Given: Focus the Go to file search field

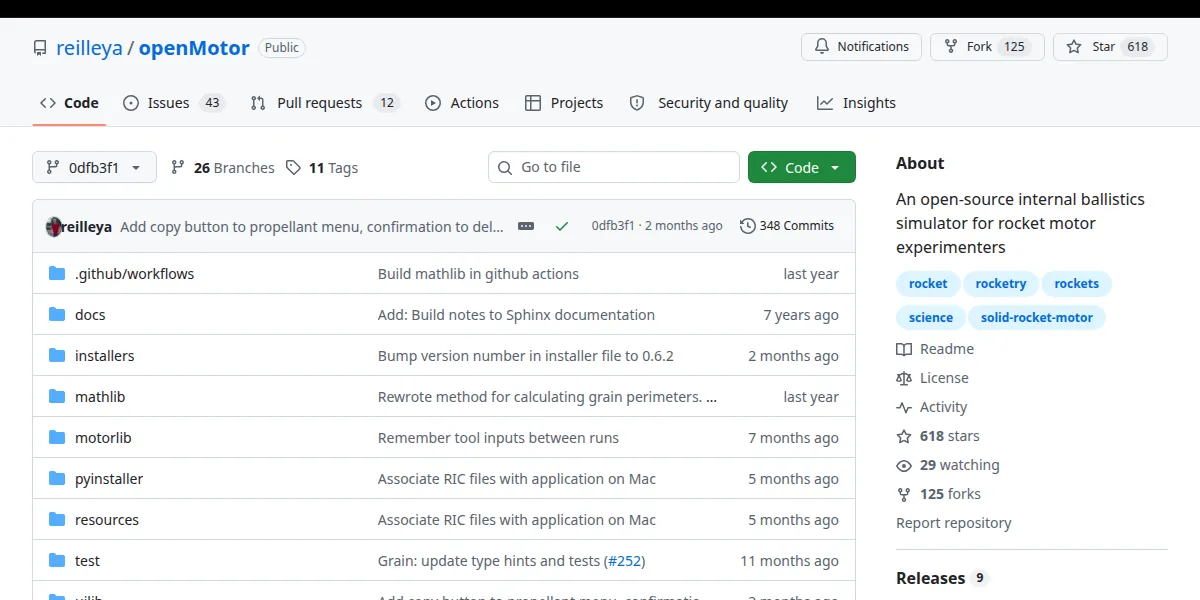Looking at the screenshot, I should click(x=613, y=167).
